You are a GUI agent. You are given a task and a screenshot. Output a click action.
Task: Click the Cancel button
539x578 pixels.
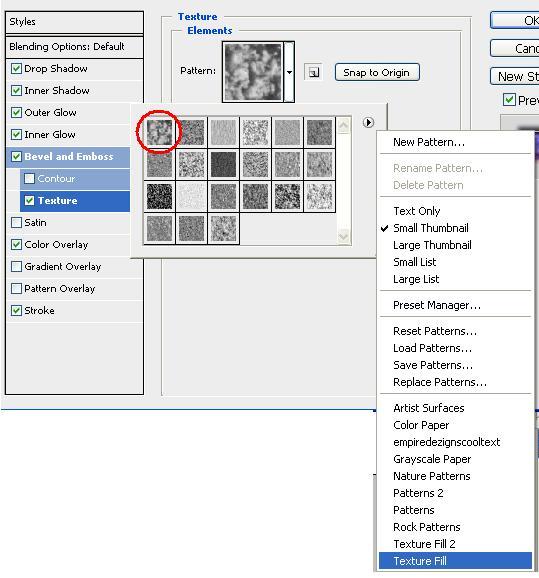pos(515,48)
